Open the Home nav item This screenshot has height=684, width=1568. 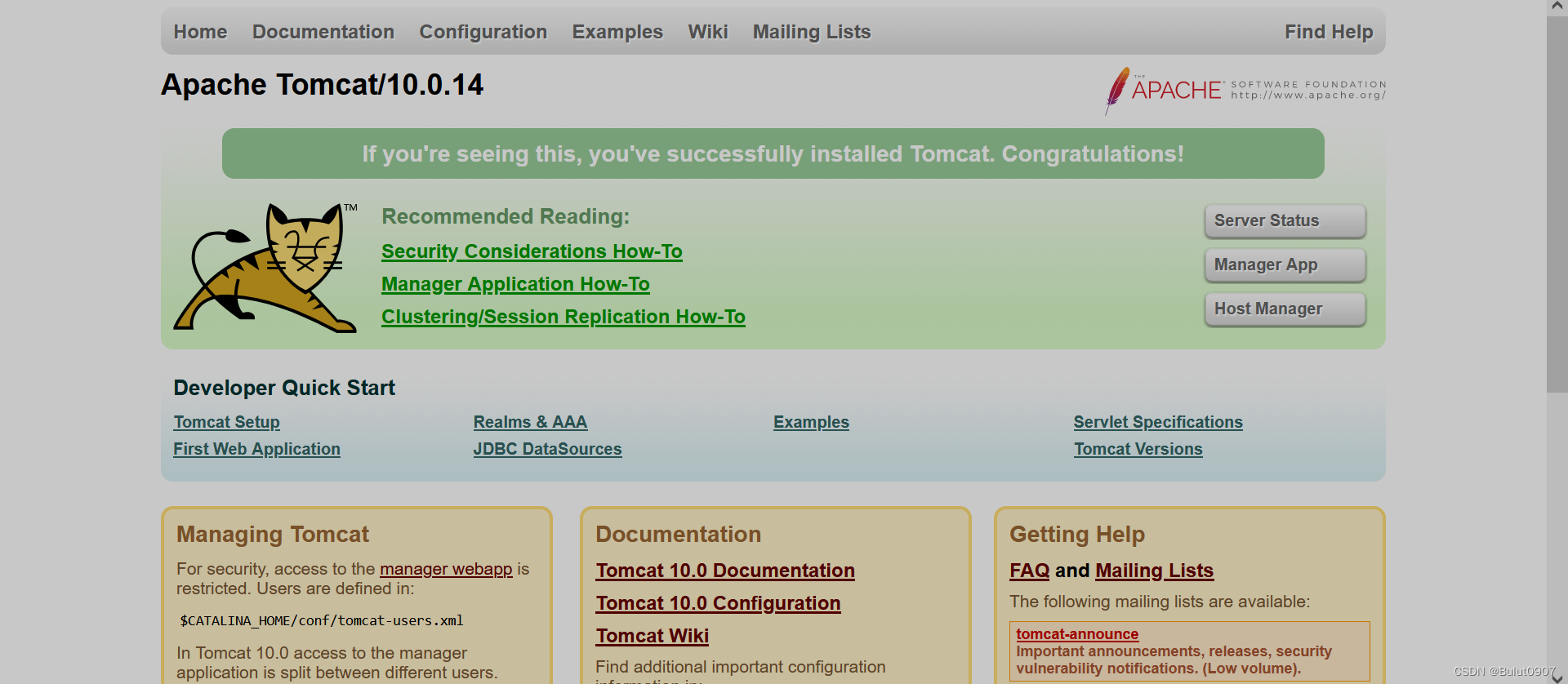tap(200, 32)
